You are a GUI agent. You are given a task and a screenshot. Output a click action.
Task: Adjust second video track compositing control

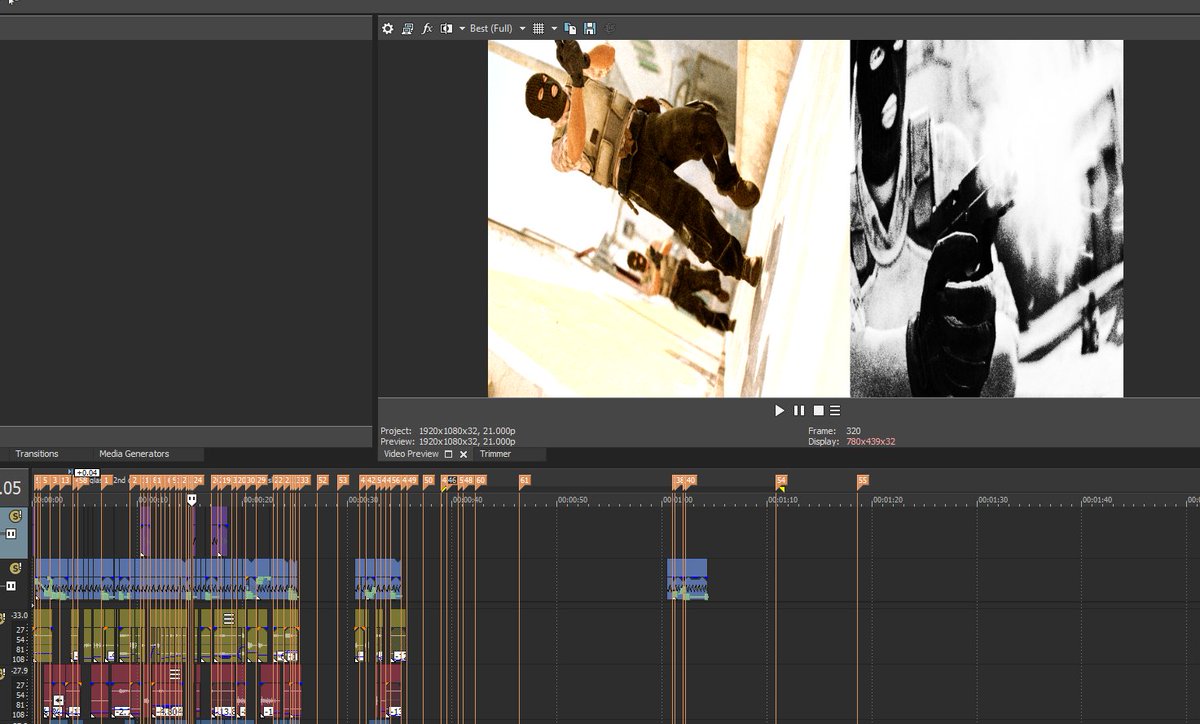click(12, 585)
